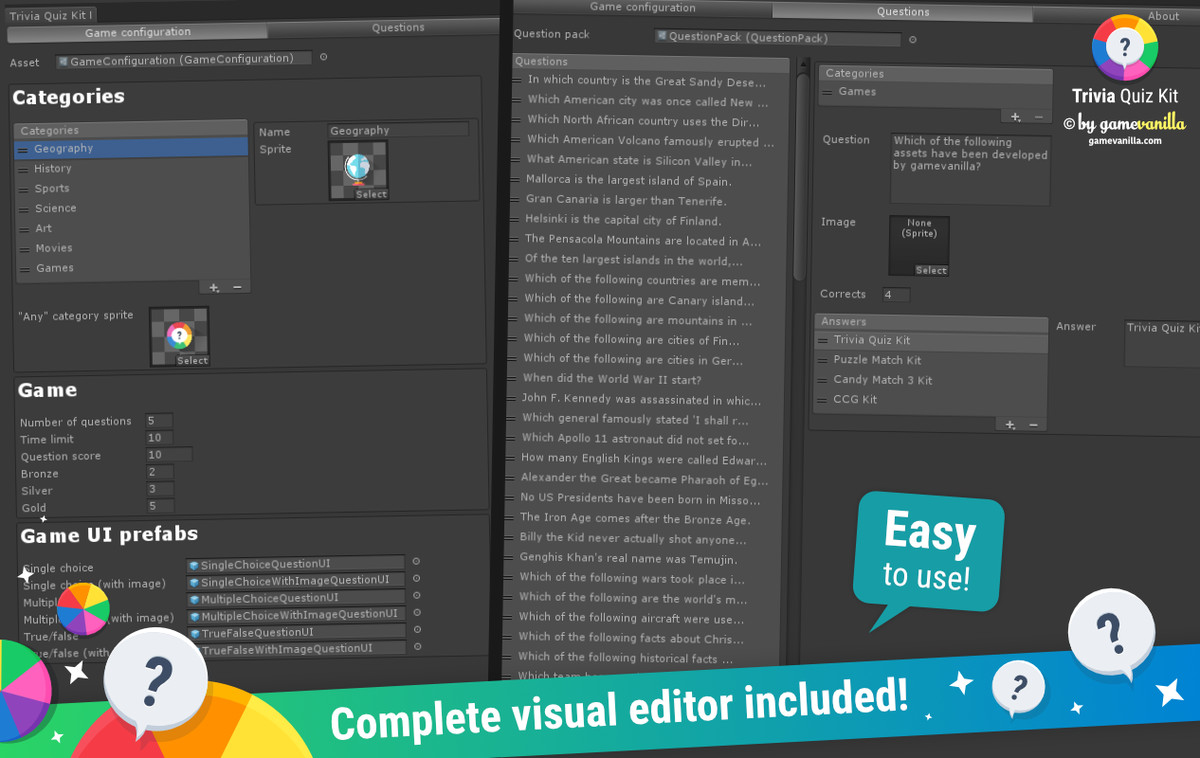Click Select on the Geography sprite thumbnail

[371, 194]
